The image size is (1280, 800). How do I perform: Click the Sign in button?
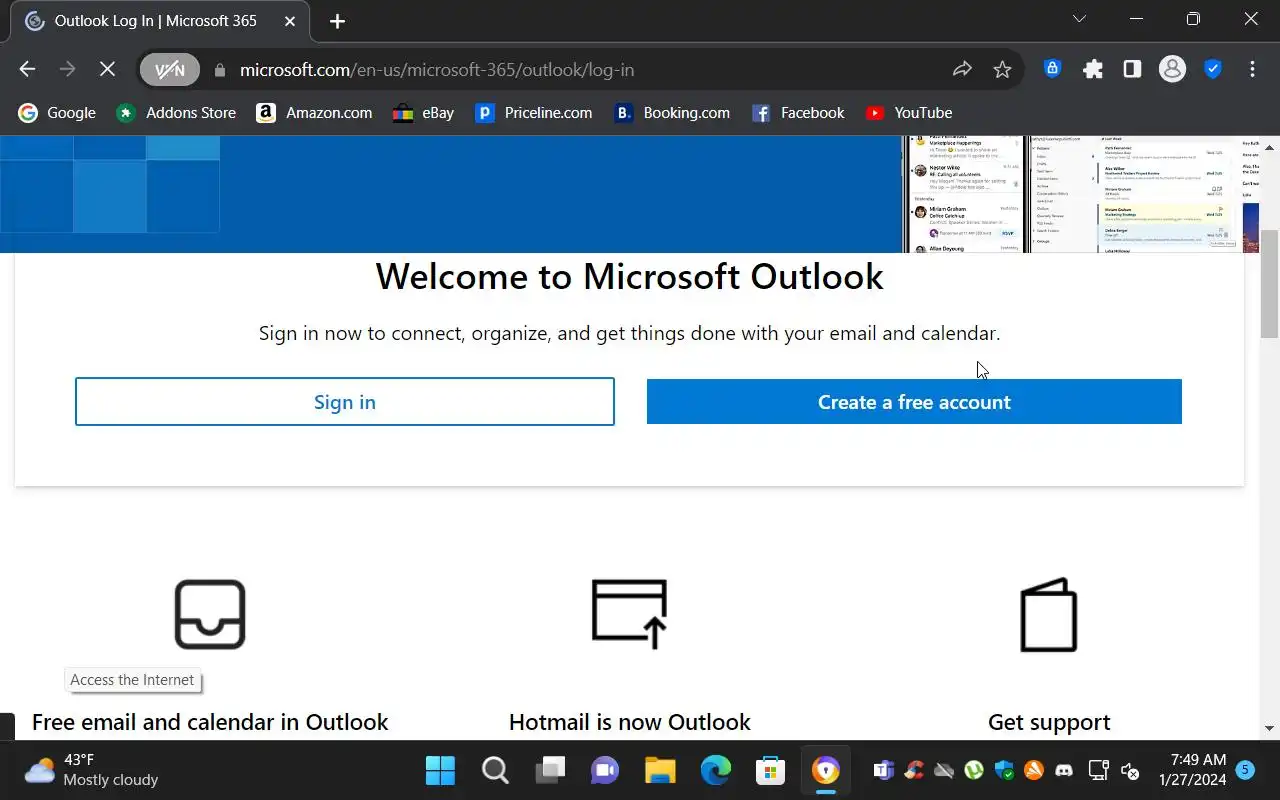tap(345, 402)
